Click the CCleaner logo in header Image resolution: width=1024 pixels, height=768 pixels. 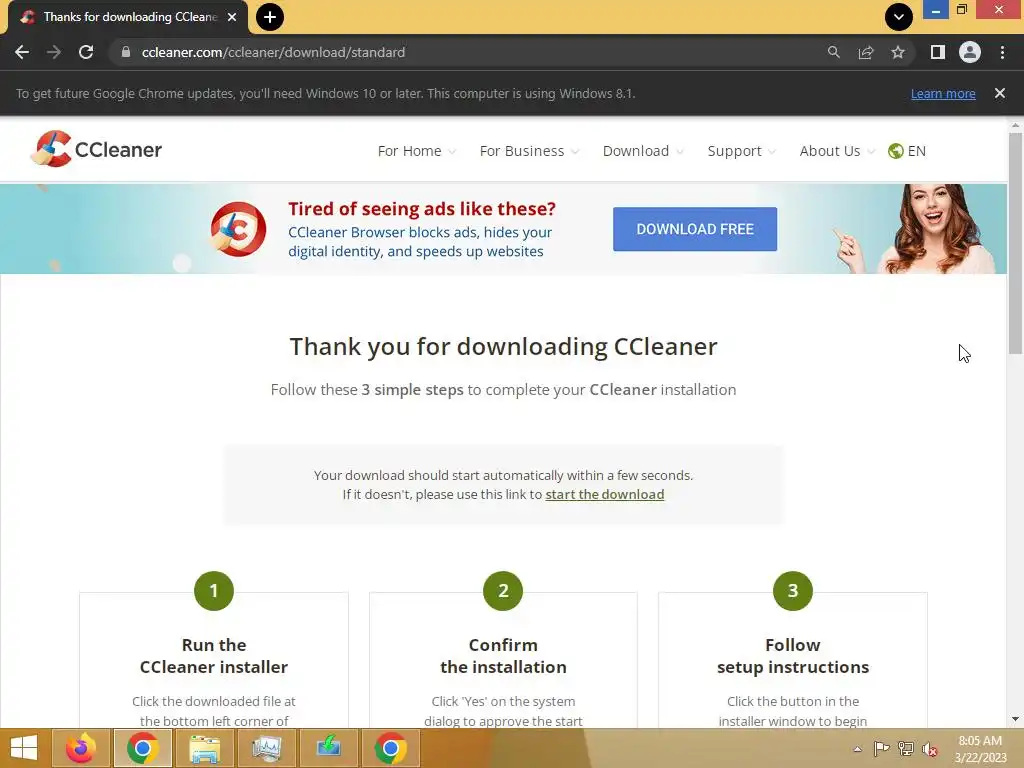[96, 149]
